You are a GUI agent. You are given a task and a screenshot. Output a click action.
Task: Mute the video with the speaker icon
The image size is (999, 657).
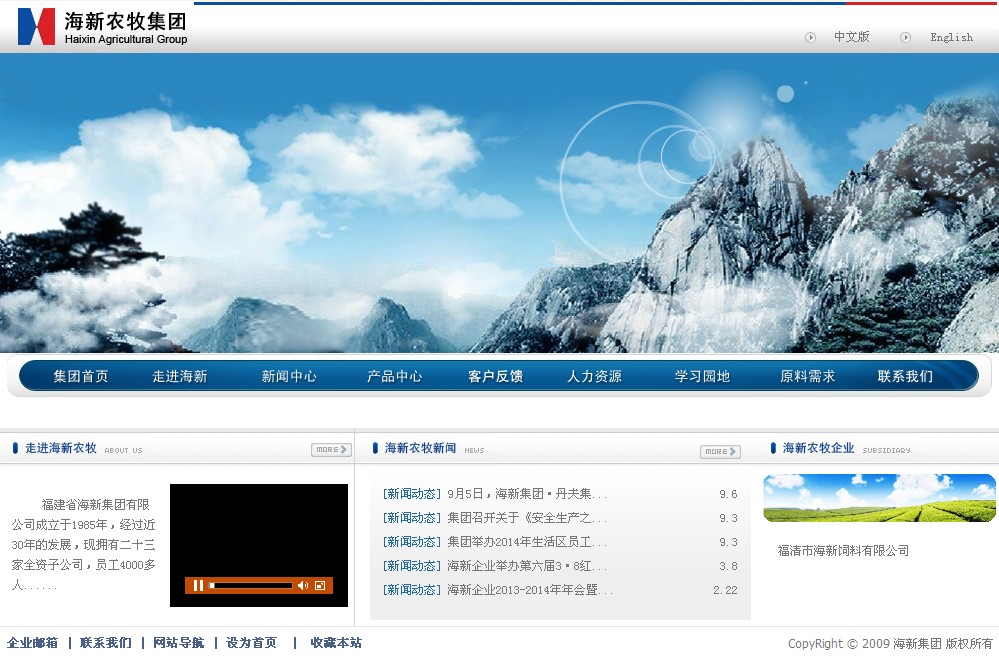pyautogui.click(x=302, y=585)
